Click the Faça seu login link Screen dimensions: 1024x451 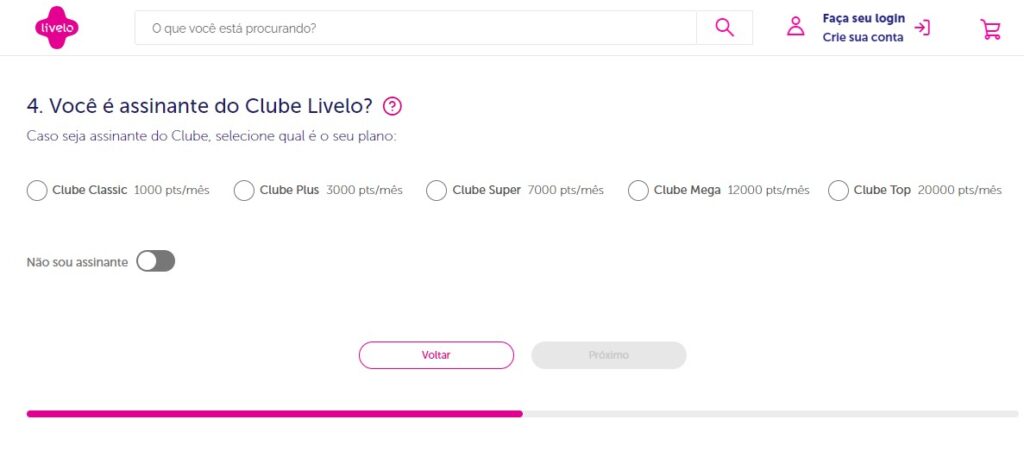(863, 18)
